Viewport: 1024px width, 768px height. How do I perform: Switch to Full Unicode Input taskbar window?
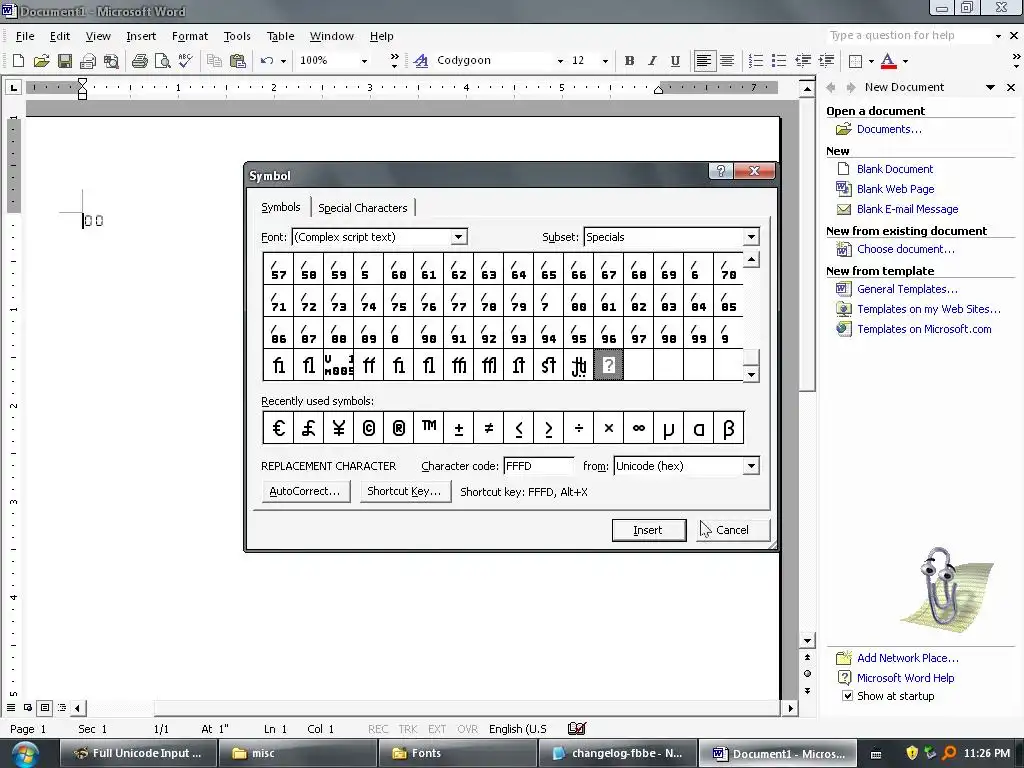click(x=139, y=754)
